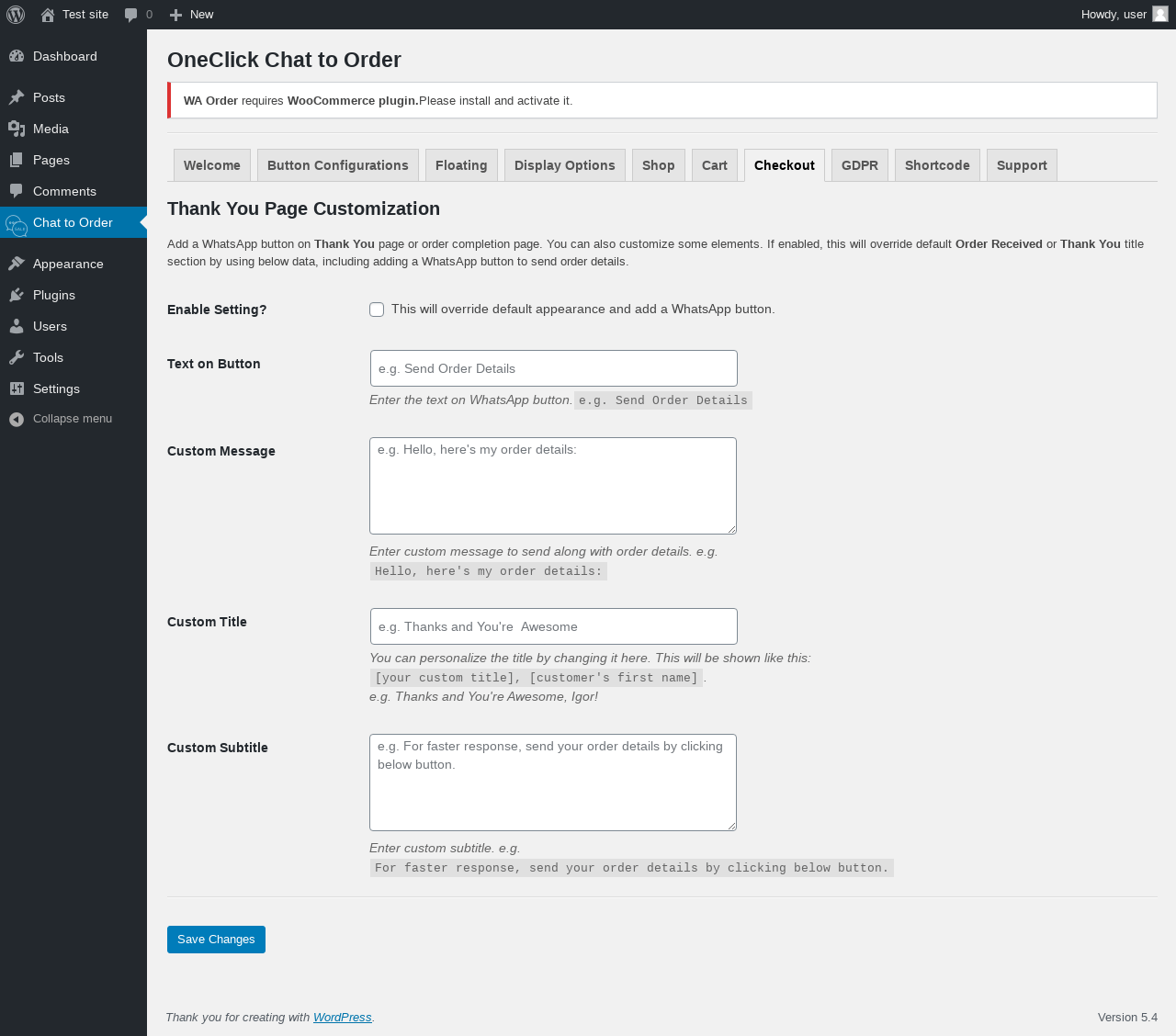Click the Custom Title field label
1176x1036 pixels.
click(207, 622)
